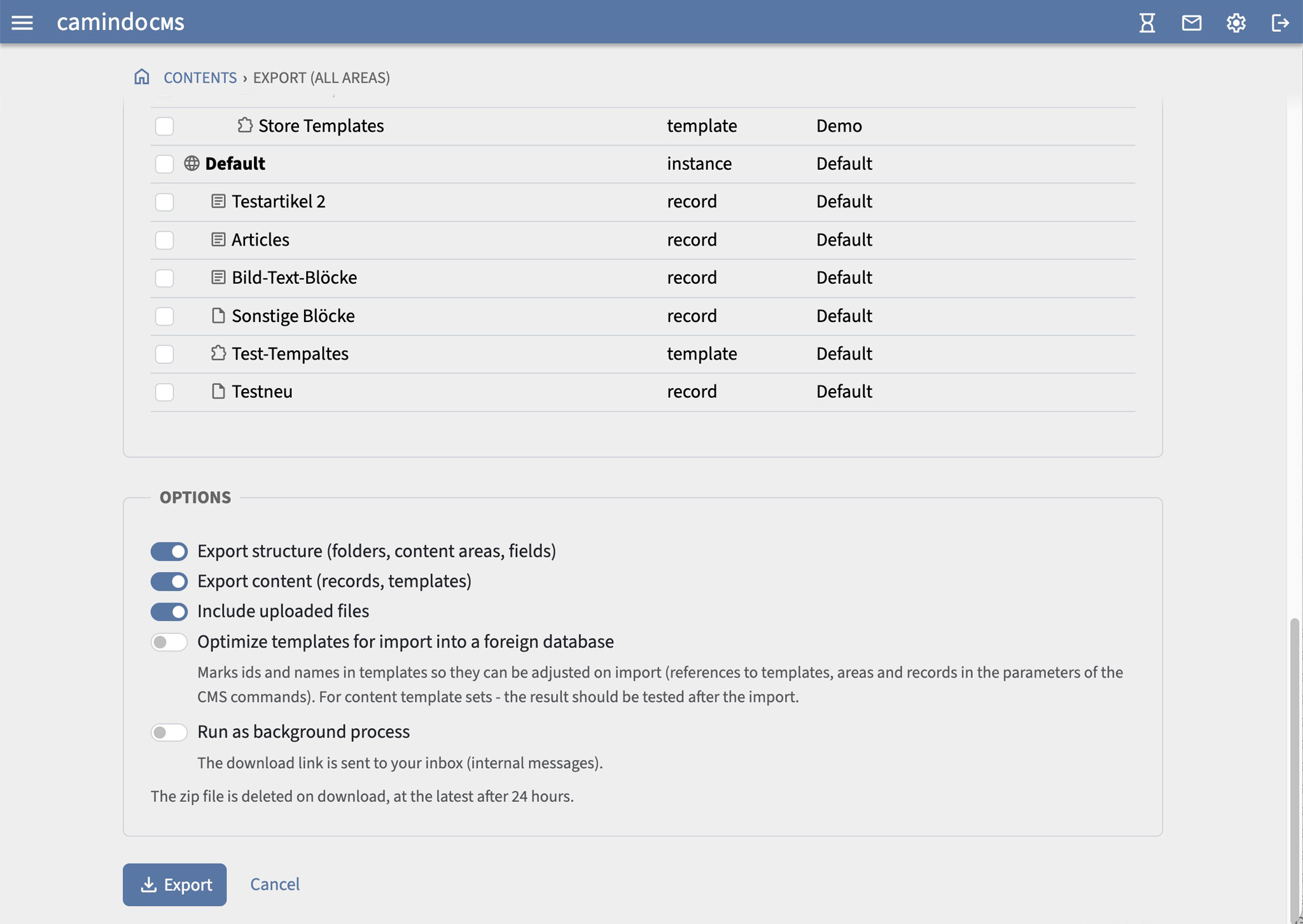This screenshot has width=1303, height=924.
Task: Open the CONTENTS breadcrumb link
Action: 200,77
